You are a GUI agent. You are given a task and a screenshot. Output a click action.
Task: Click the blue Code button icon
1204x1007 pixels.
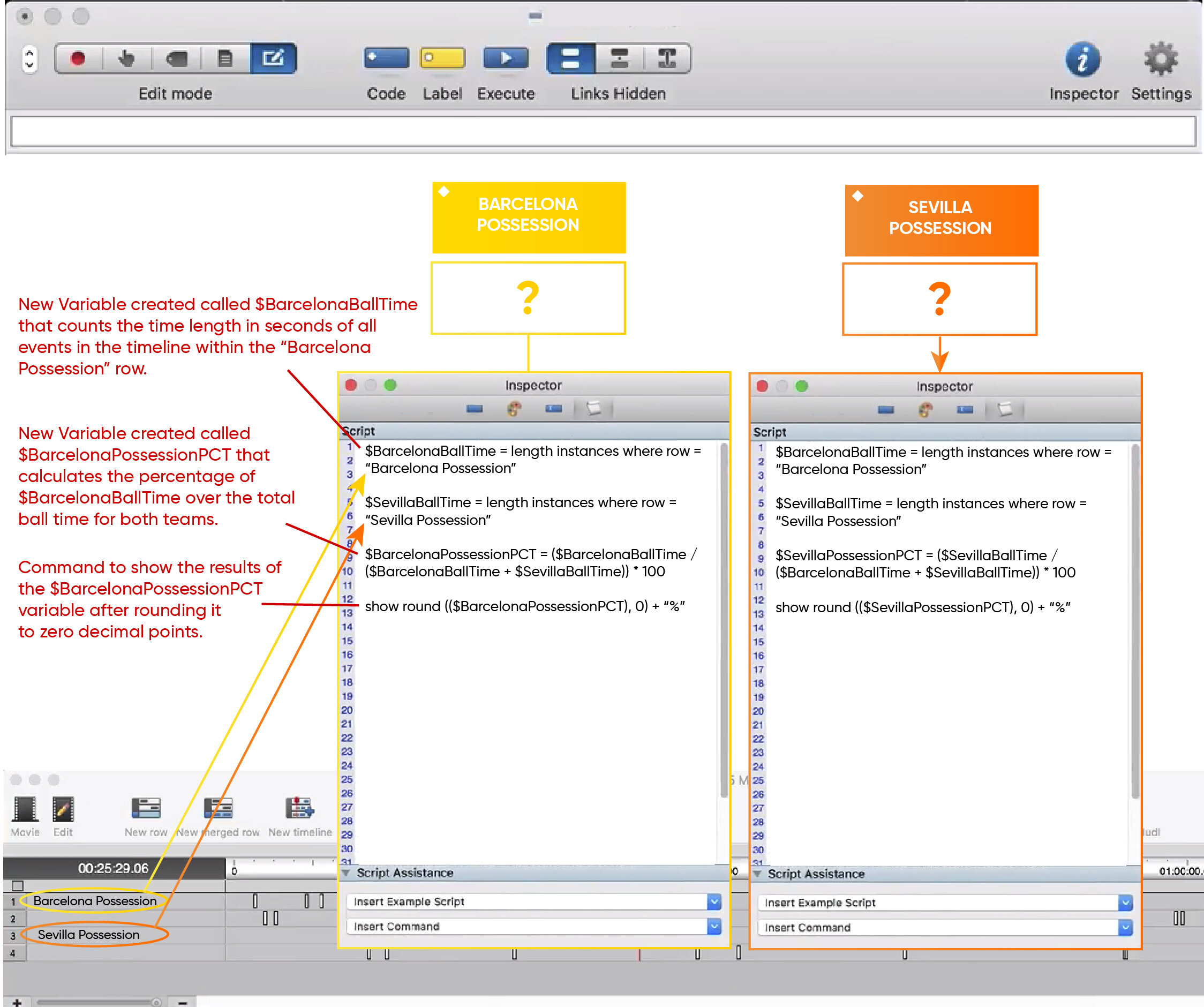coord(386,58)
